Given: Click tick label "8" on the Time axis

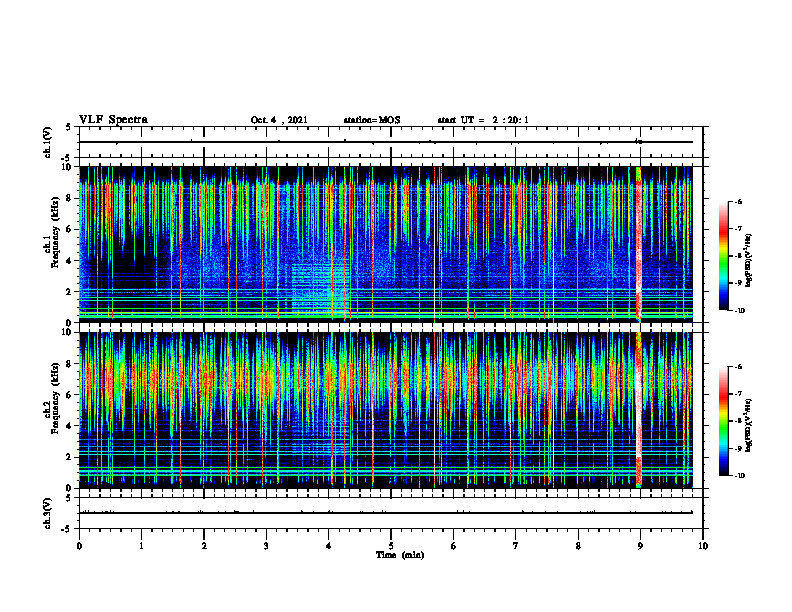Looking at the screenshot, I should pyautogui.click(x=578, y=546).
